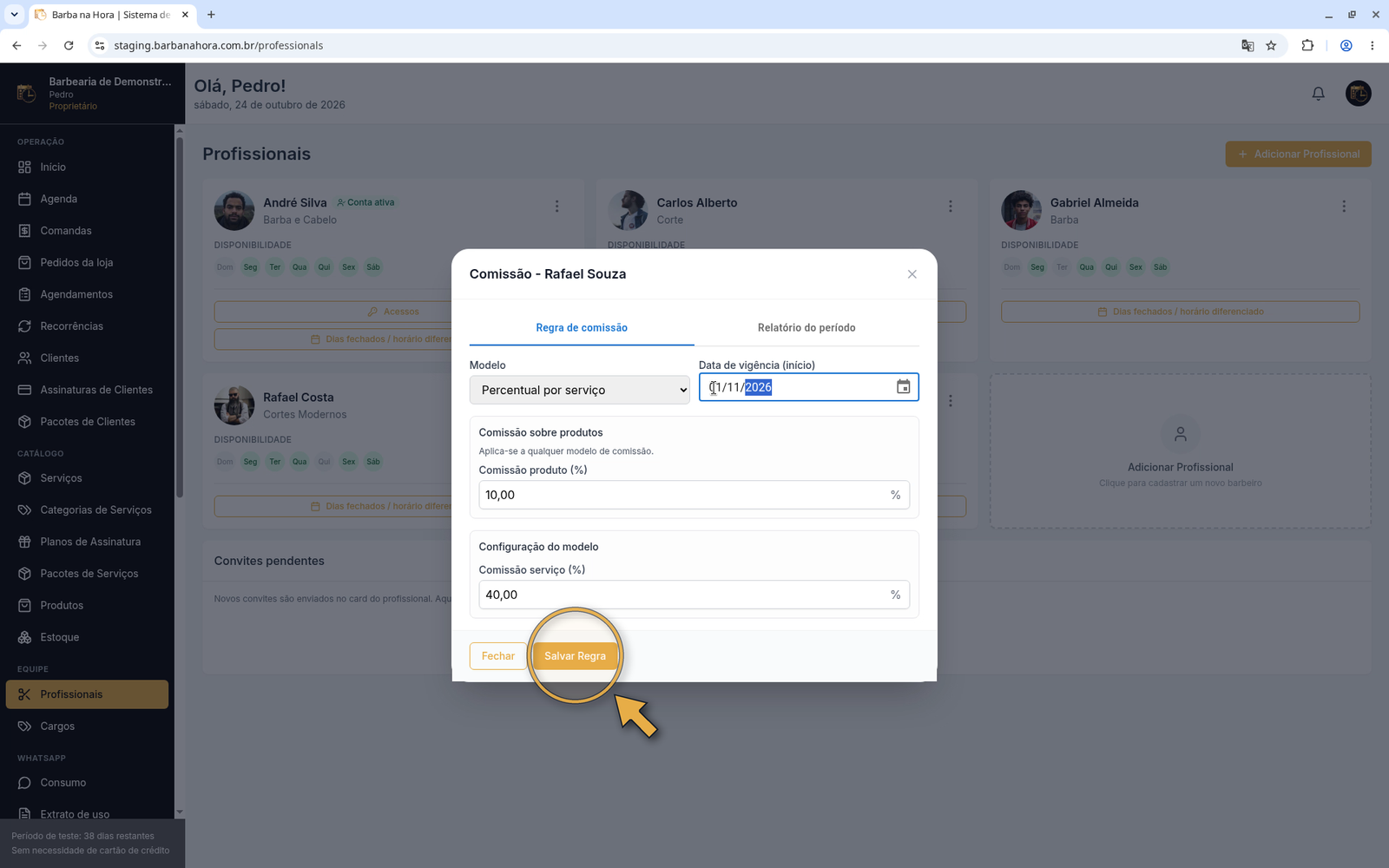Click Serviços cube icon in sidebar
Image resolution: width=1389 pixels, height=868 pixels.
point(24,478)
